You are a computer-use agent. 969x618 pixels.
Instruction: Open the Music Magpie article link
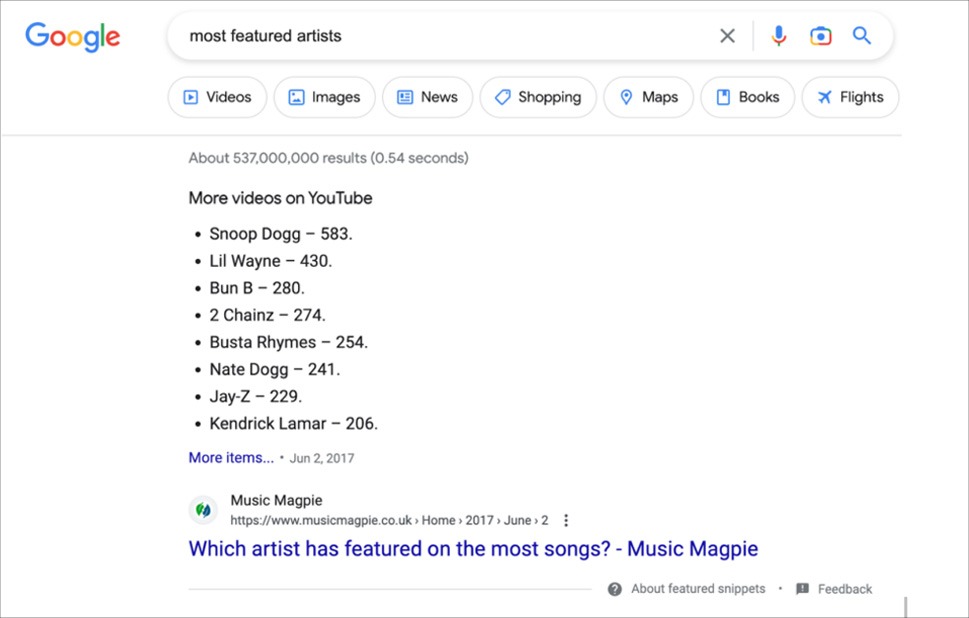[473, 548]
